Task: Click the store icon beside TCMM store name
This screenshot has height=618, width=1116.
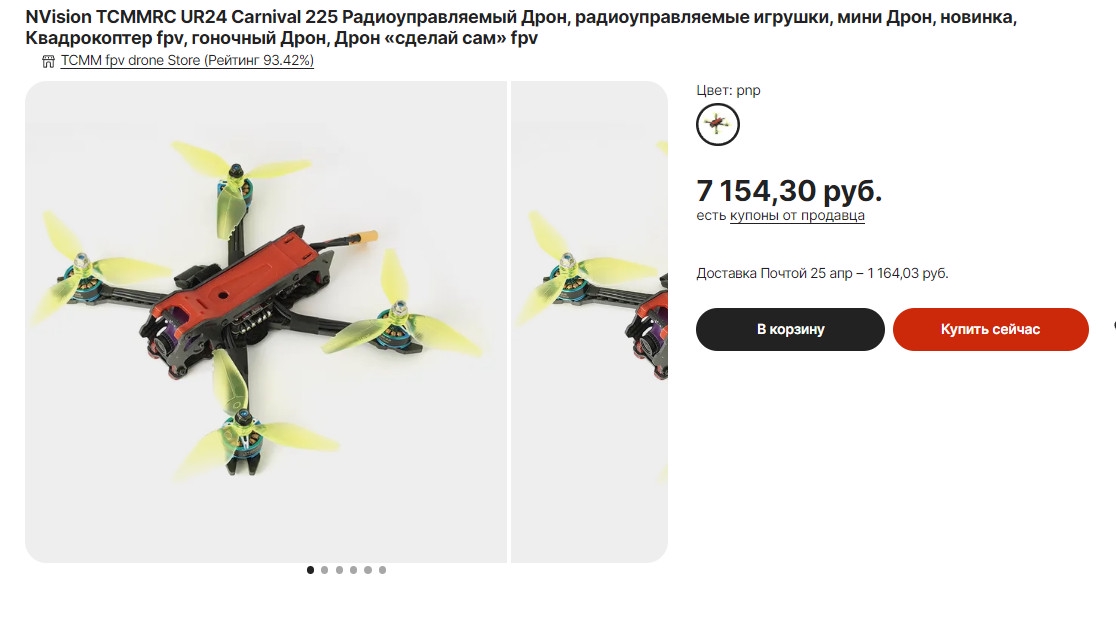Action: 48,61
